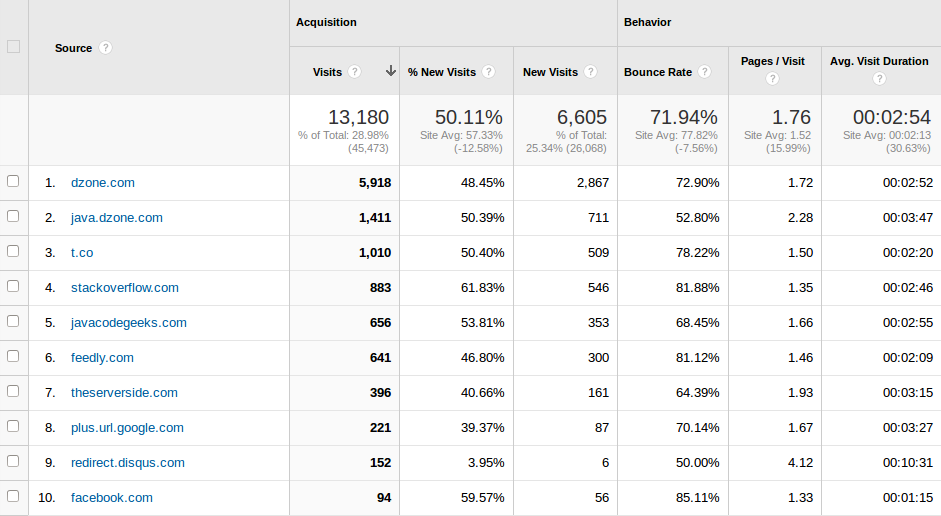Viewport: 941px width, 516px height.
Task: Check the box for t.co row
Action: tap(13, 251)
